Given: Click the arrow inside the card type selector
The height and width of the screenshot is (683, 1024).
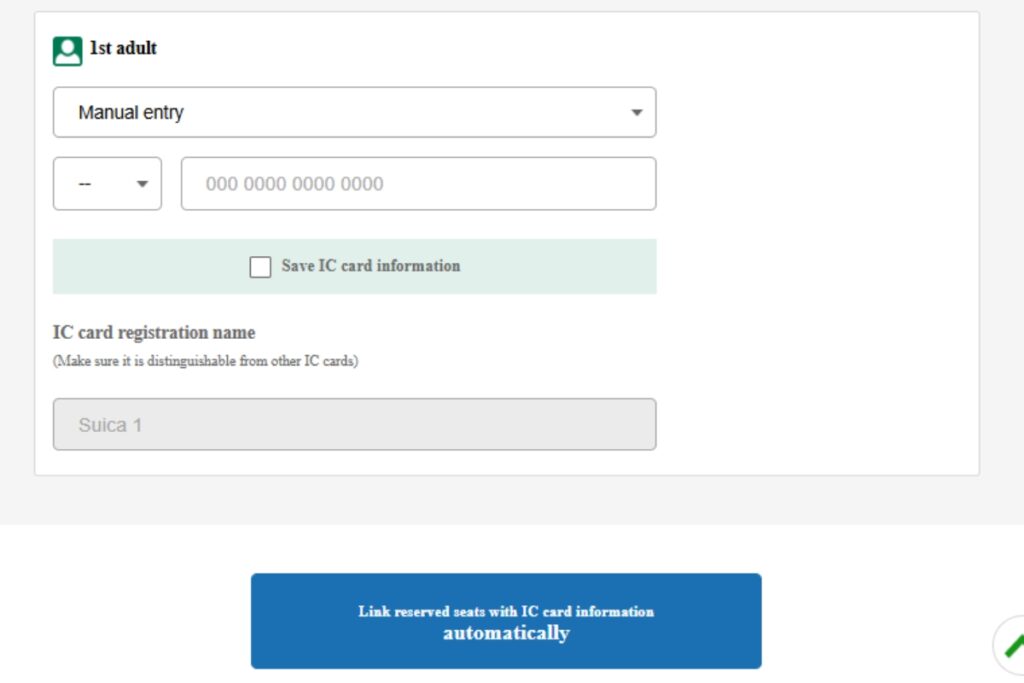Looking at the screenshot, I should pos(142,183).
